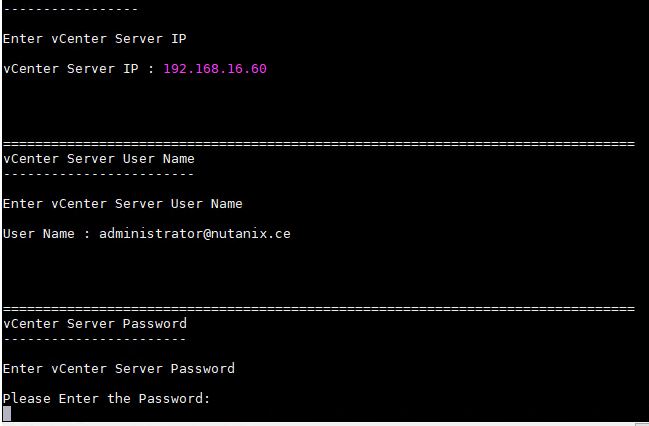The width and height of the screenshot is (649, 426).
Task: Click the horizontal bar beneath the terminal
Action: click(x=318, y=424)
